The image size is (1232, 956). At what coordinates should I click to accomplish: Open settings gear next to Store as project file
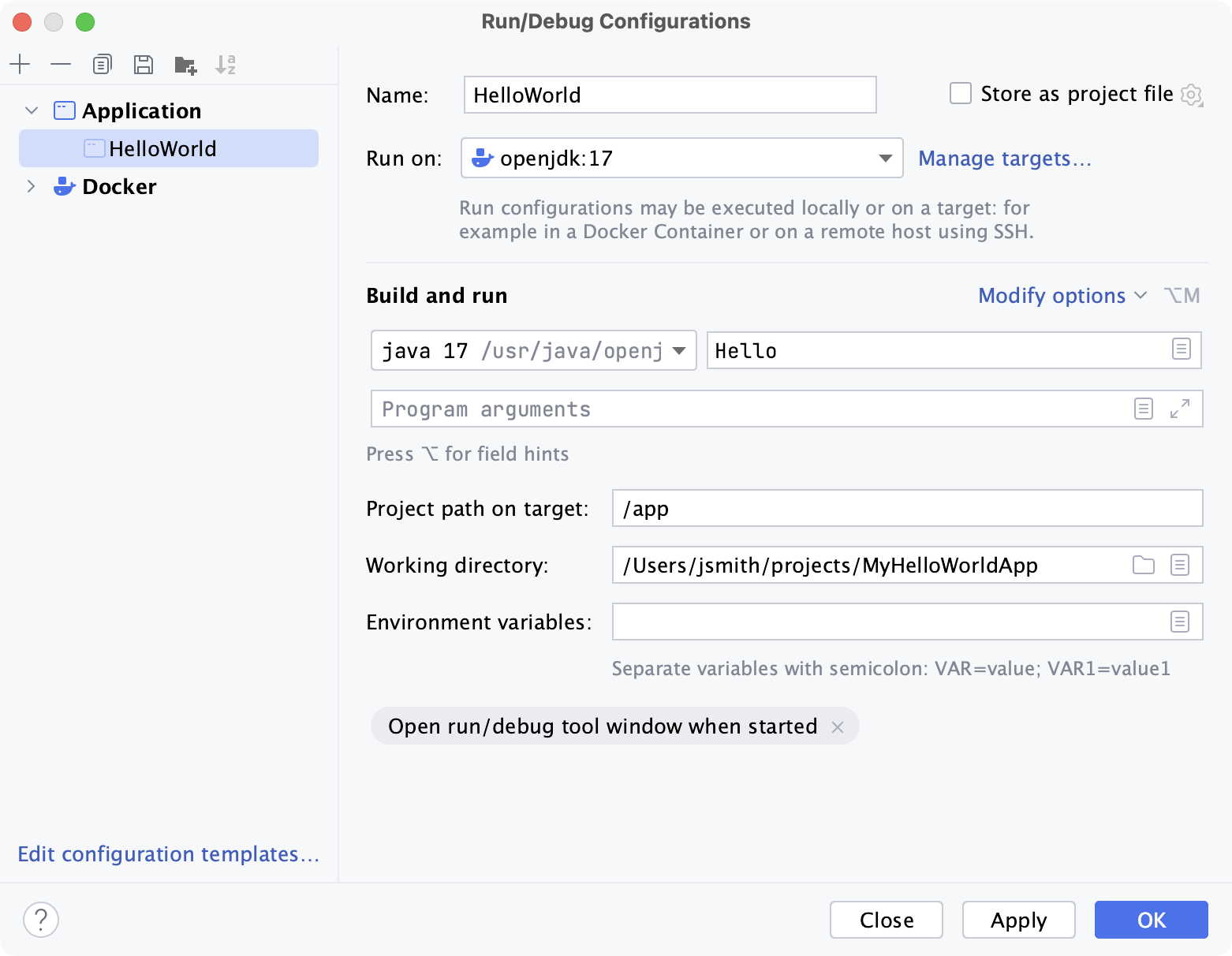(1193, 94)
